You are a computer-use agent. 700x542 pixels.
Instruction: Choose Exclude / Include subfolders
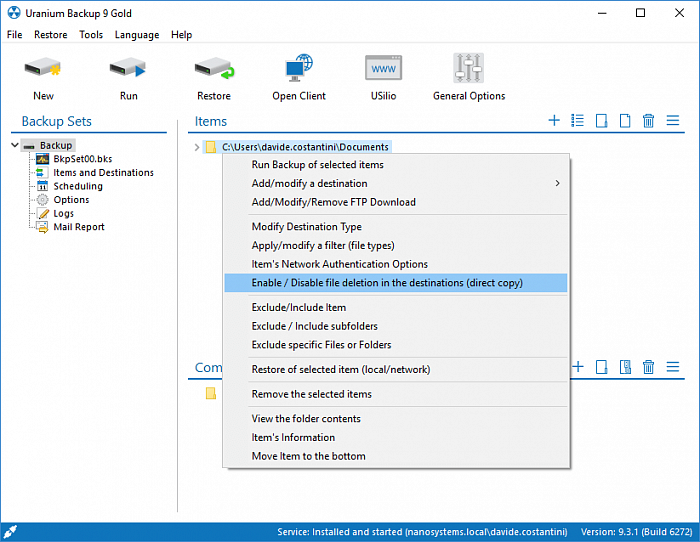coord(396,326)
